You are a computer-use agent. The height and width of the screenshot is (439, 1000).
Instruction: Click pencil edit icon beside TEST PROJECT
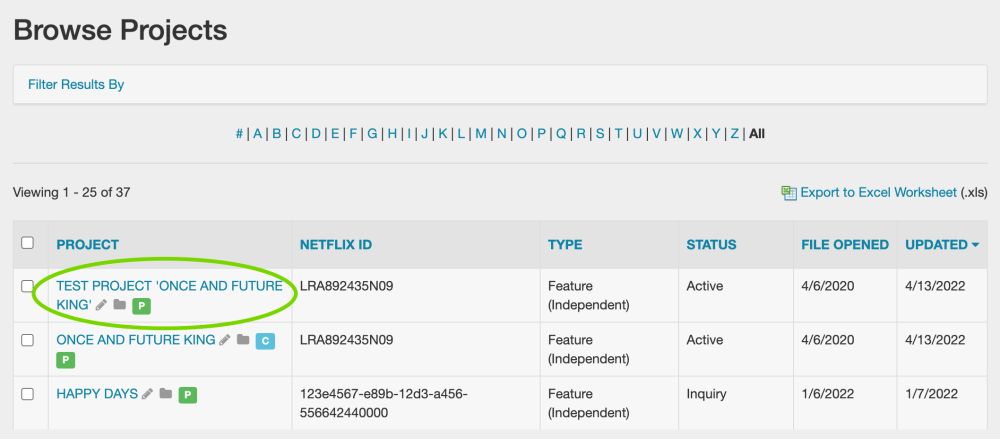point(101,305)
